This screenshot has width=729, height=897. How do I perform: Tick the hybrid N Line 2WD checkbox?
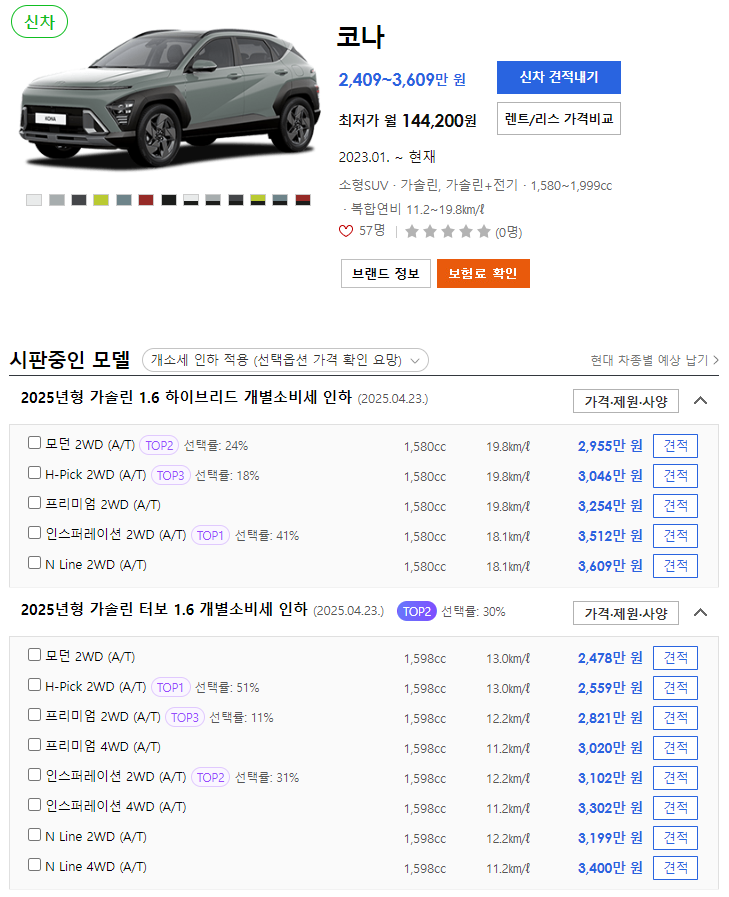point(34,563)
